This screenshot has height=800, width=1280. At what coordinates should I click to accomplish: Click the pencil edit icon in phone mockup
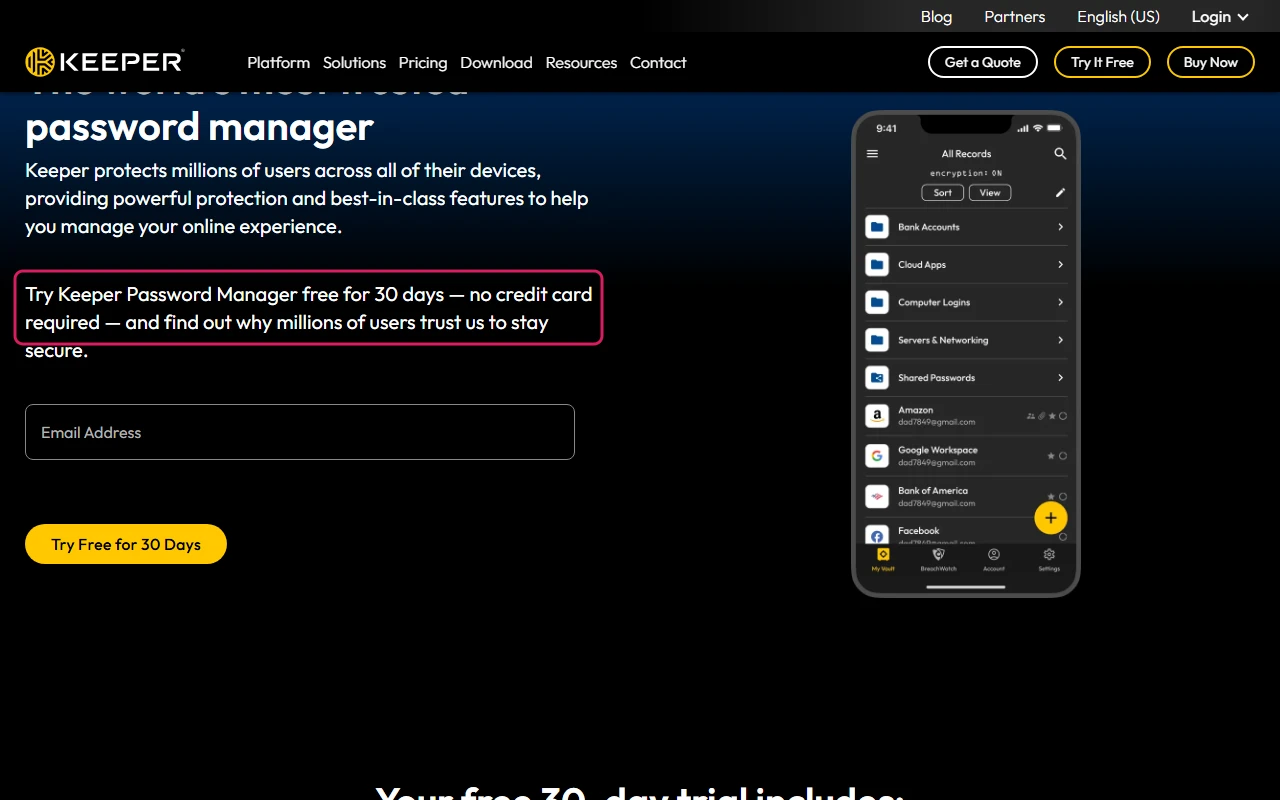pos(1060,192)
